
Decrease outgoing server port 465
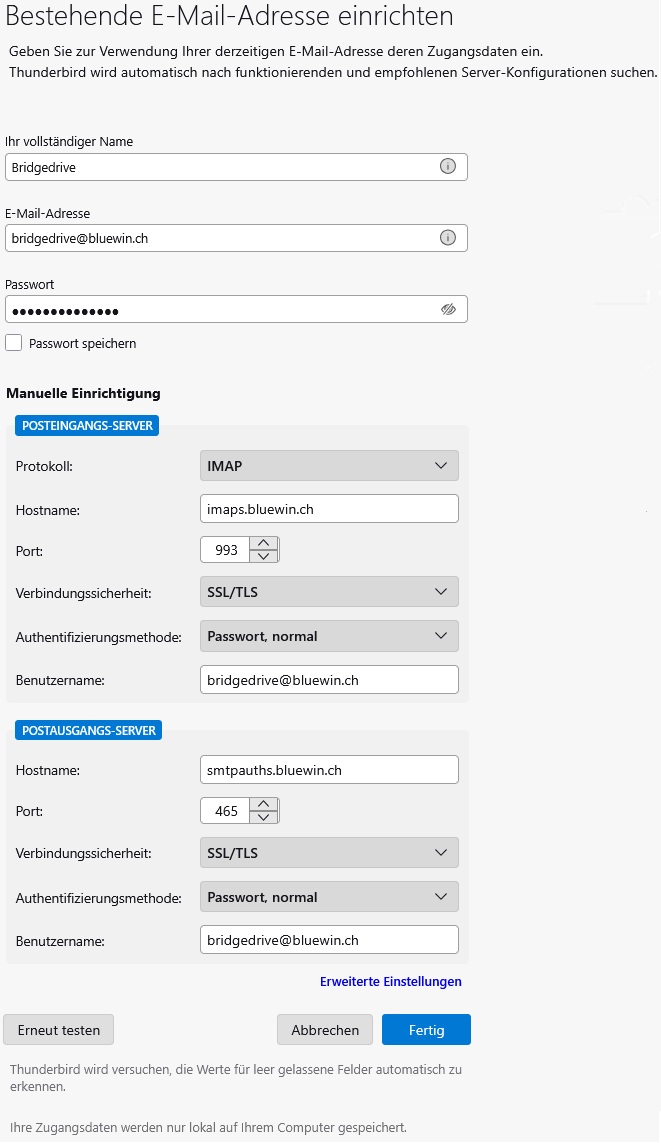click(263, 817)
